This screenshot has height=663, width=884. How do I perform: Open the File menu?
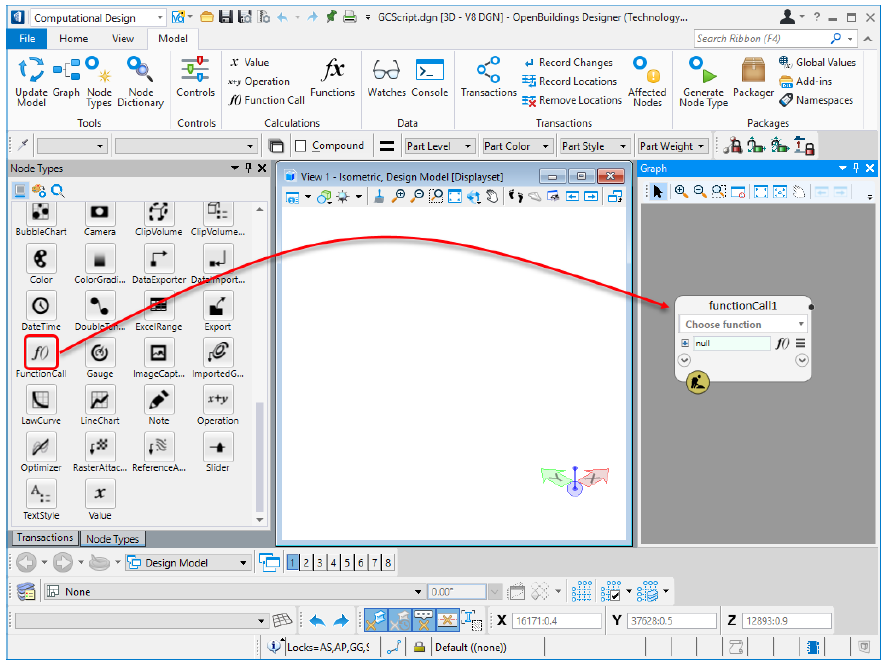[27, 38]
